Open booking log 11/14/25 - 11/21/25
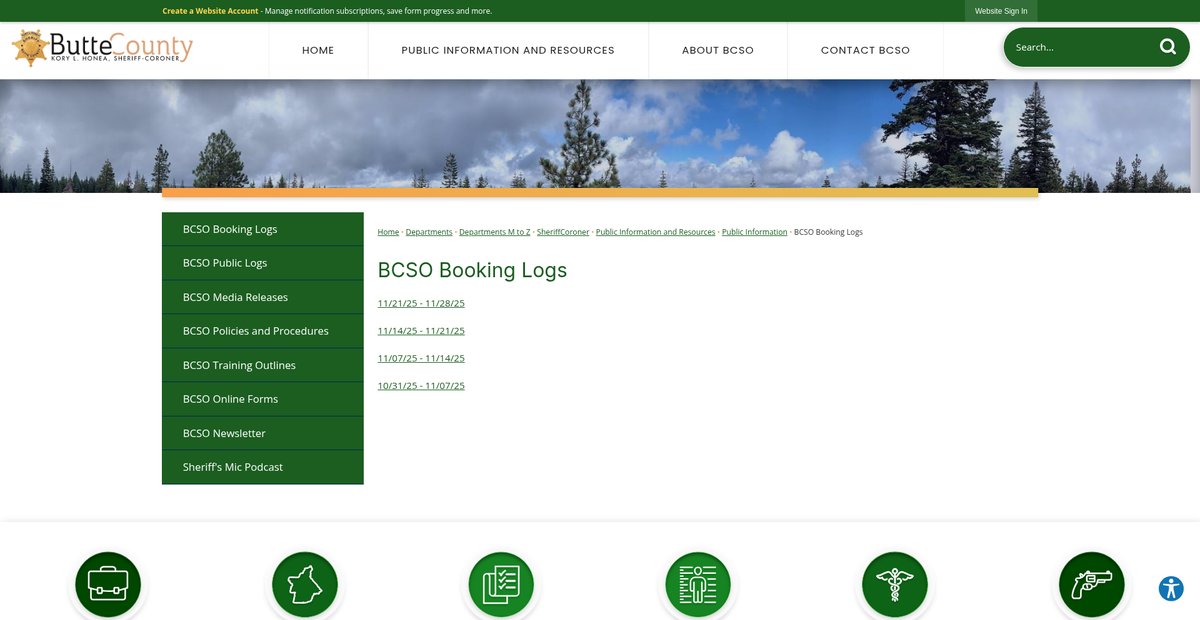This screenshot has width=1200, height=620. (421, 330)
